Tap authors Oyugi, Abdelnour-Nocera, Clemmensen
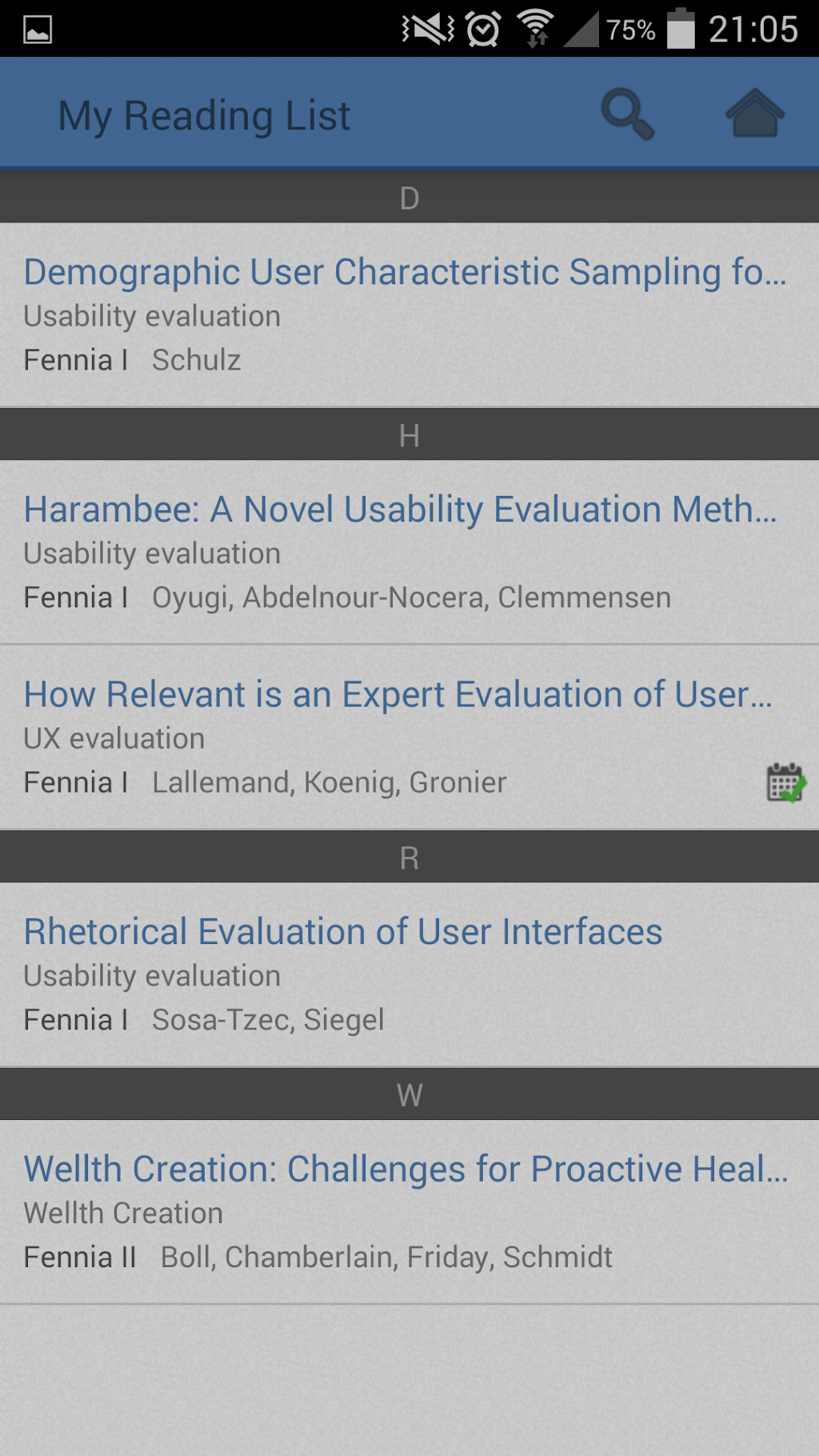 [411, 598]
